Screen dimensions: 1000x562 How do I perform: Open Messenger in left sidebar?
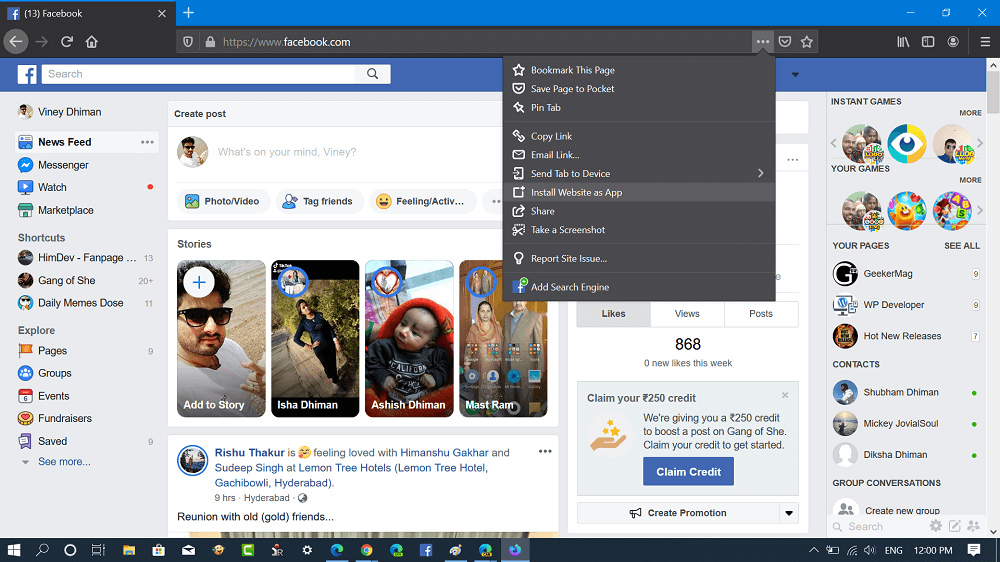click(63, 165)
